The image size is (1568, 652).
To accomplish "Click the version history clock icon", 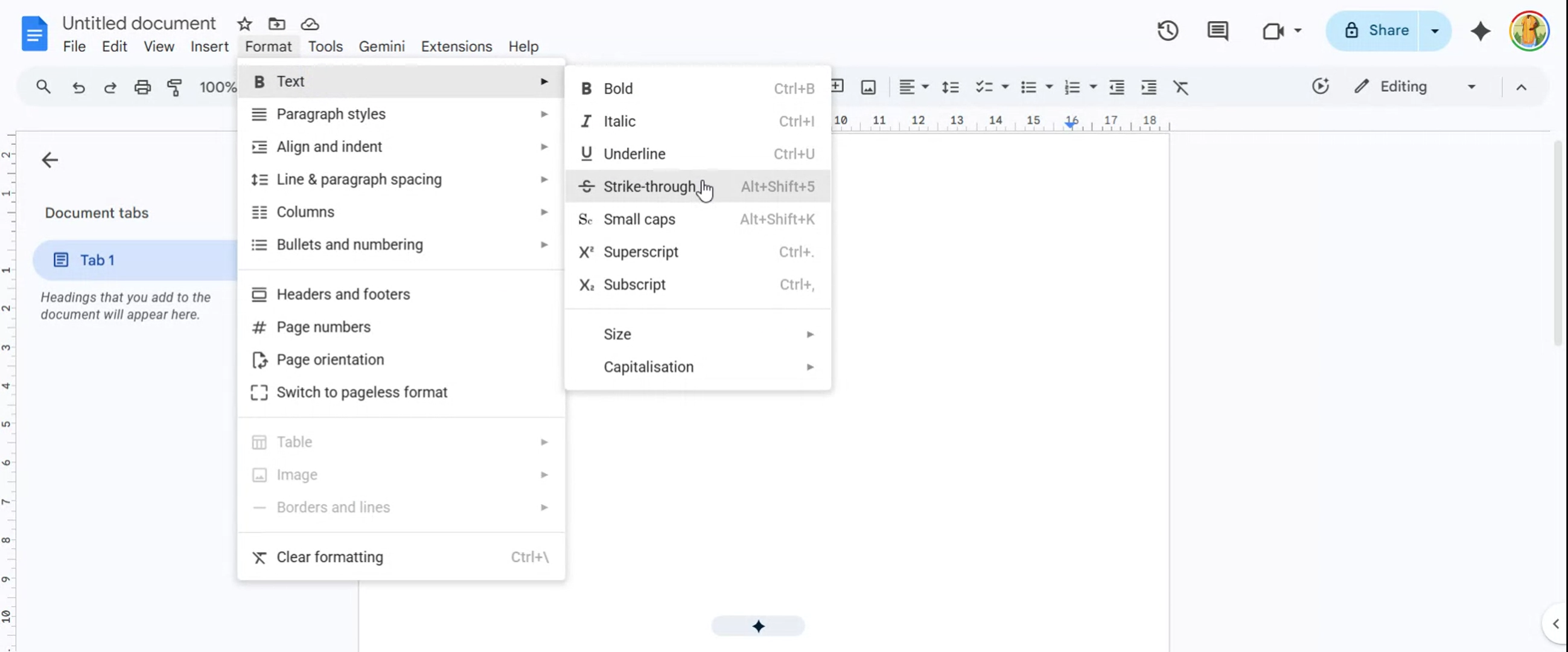I will tap(1167, 30).
